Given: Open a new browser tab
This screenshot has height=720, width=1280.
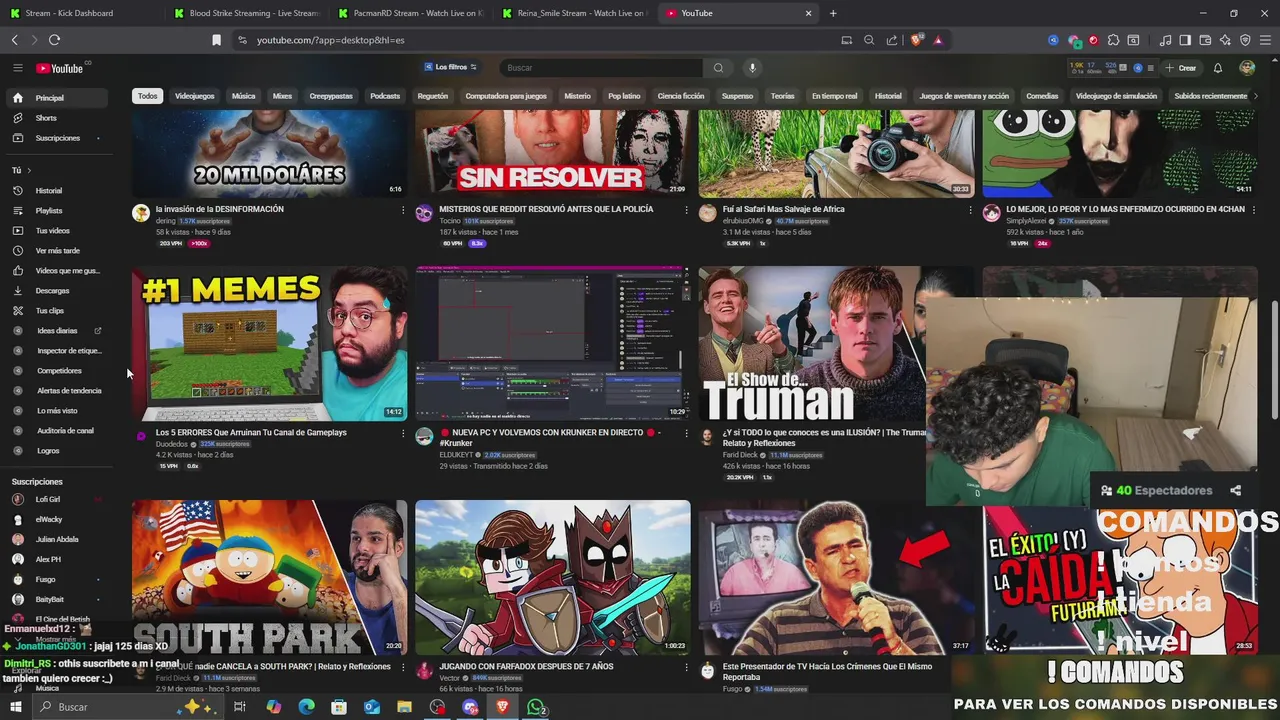Looking at the screenshot, I should (833, 13).
